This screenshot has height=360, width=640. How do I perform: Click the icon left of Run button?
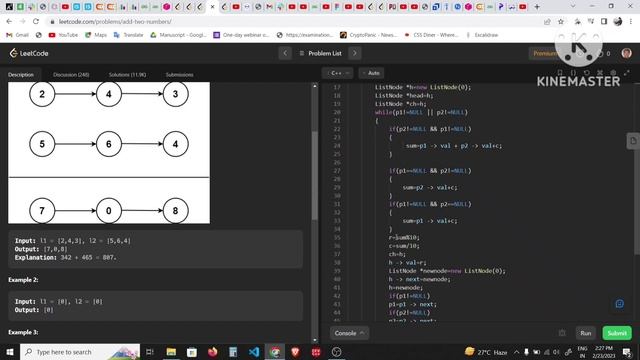(562, 333)
